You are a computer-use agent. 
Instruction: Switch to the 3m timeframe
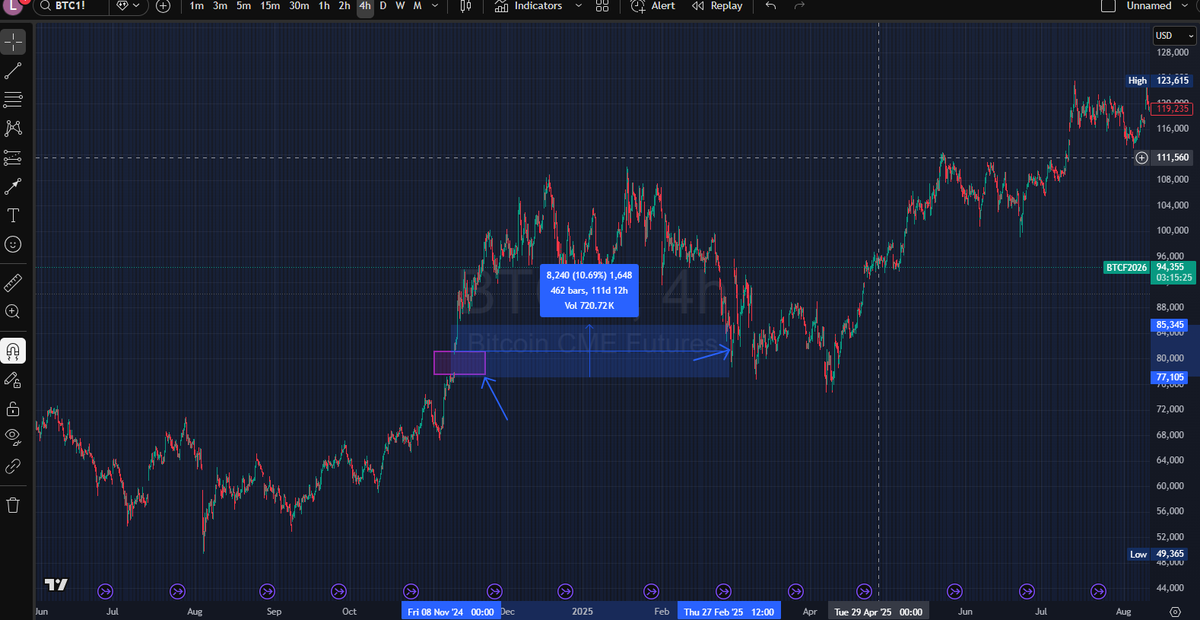220,6
